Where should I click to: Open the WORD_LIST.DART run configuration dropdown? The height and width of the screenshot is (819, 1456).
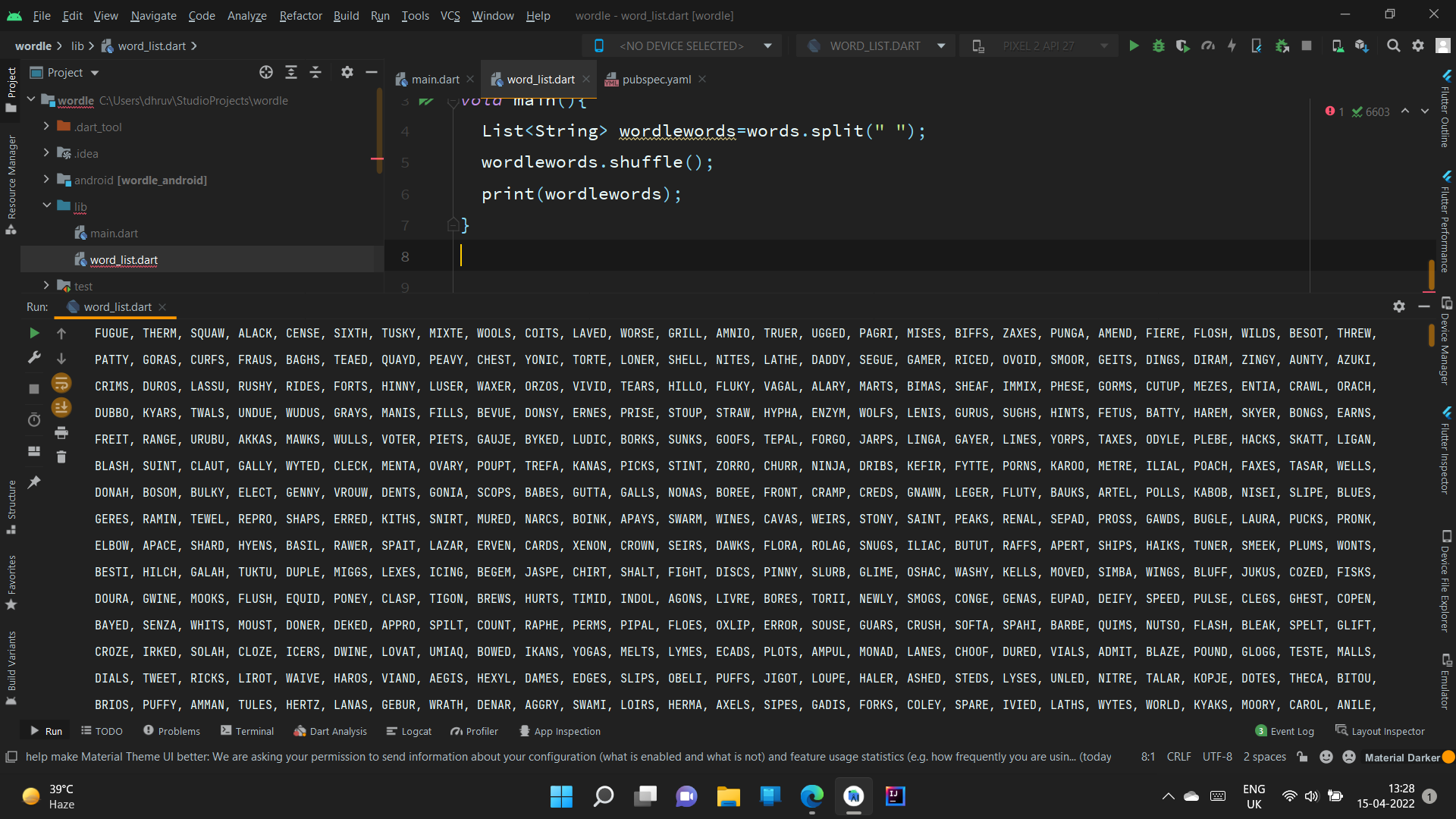876,46
